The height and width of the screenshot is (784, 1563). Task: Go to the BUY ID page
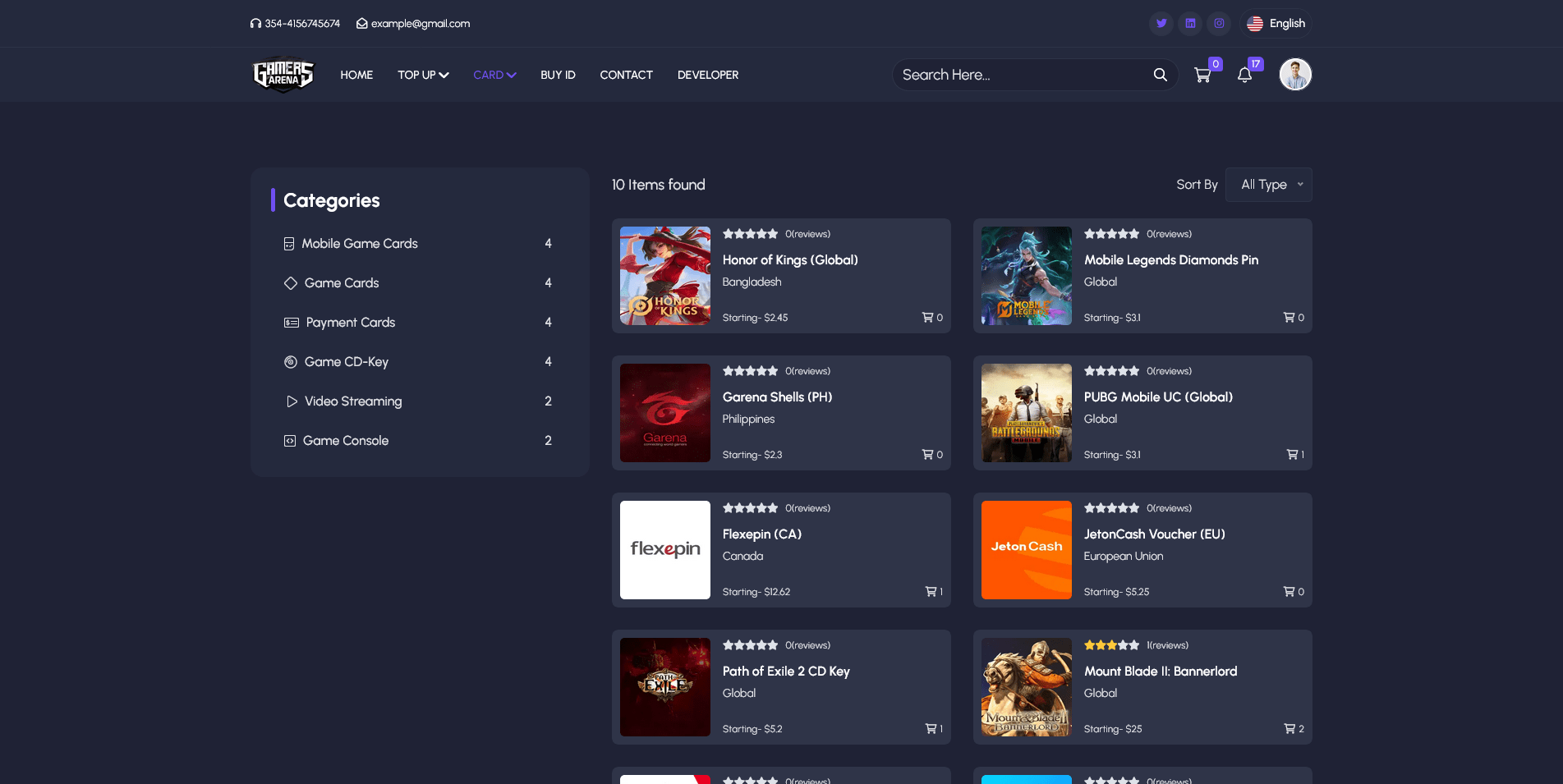[x=558, y=75]
